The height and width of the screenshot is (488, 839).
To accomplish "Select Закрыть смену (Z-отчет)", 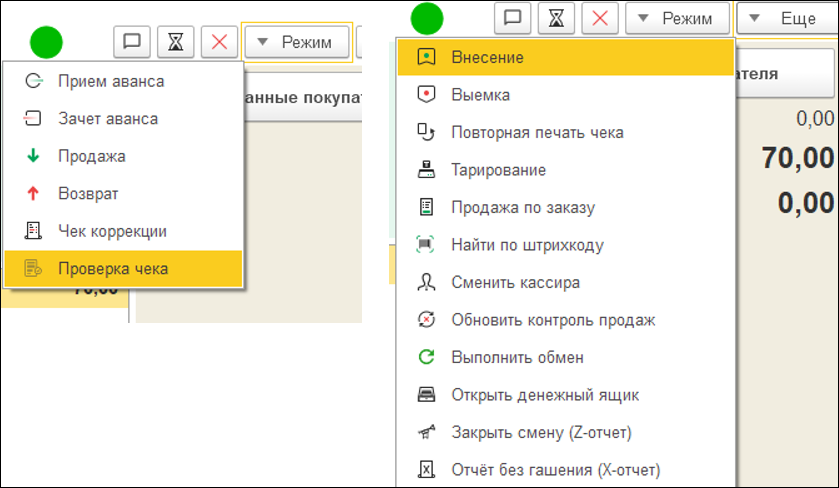I will coord(541,432).
